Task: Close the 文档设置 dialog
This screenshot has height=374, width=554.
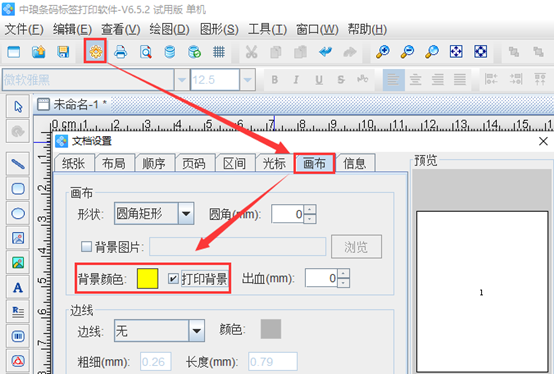Action: pos(543,141)
